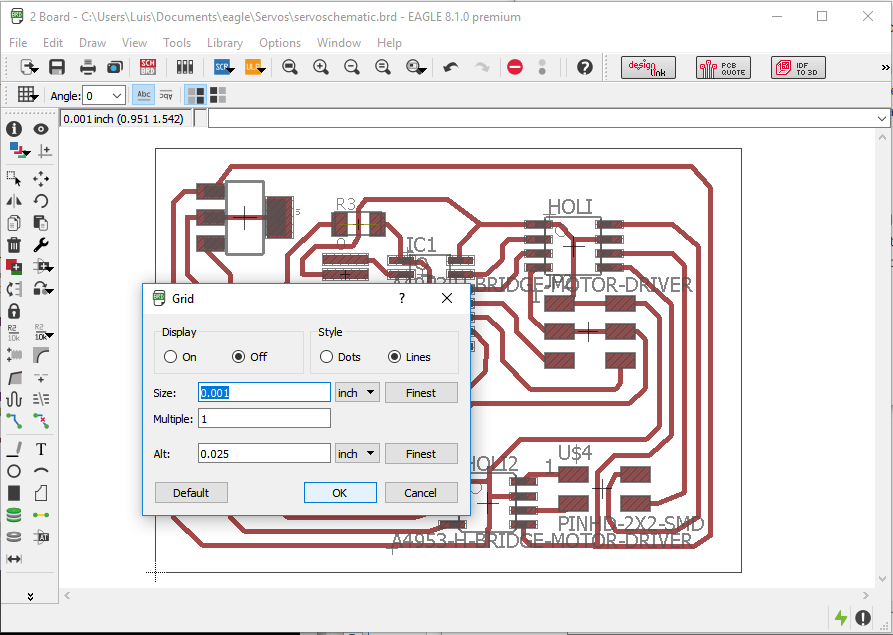Open the Edit menu
This screenshot has height=635, width=893.
[53, 43]
